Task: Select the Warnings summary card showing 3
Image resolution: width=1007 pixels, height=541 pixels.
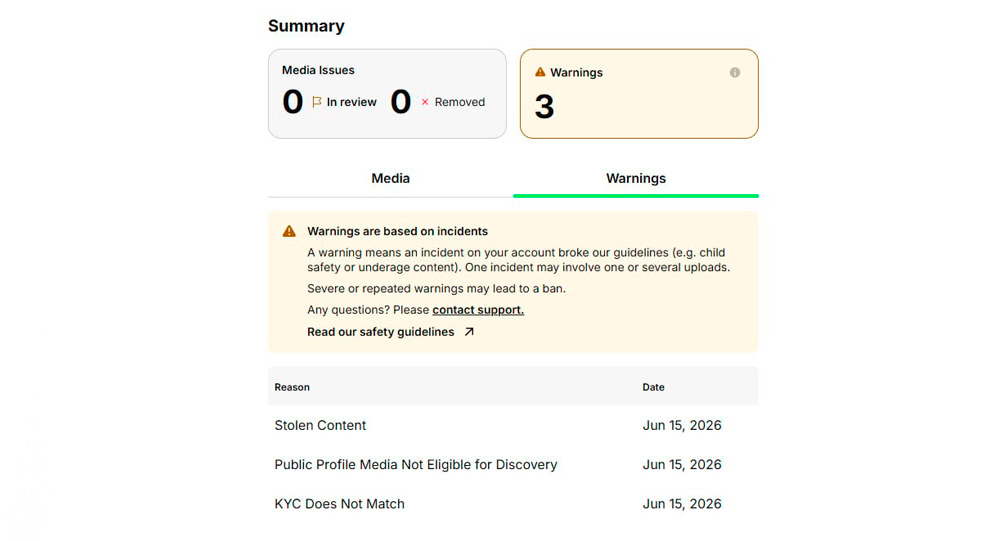Action: pyautogui.click(x=639, y=94)
